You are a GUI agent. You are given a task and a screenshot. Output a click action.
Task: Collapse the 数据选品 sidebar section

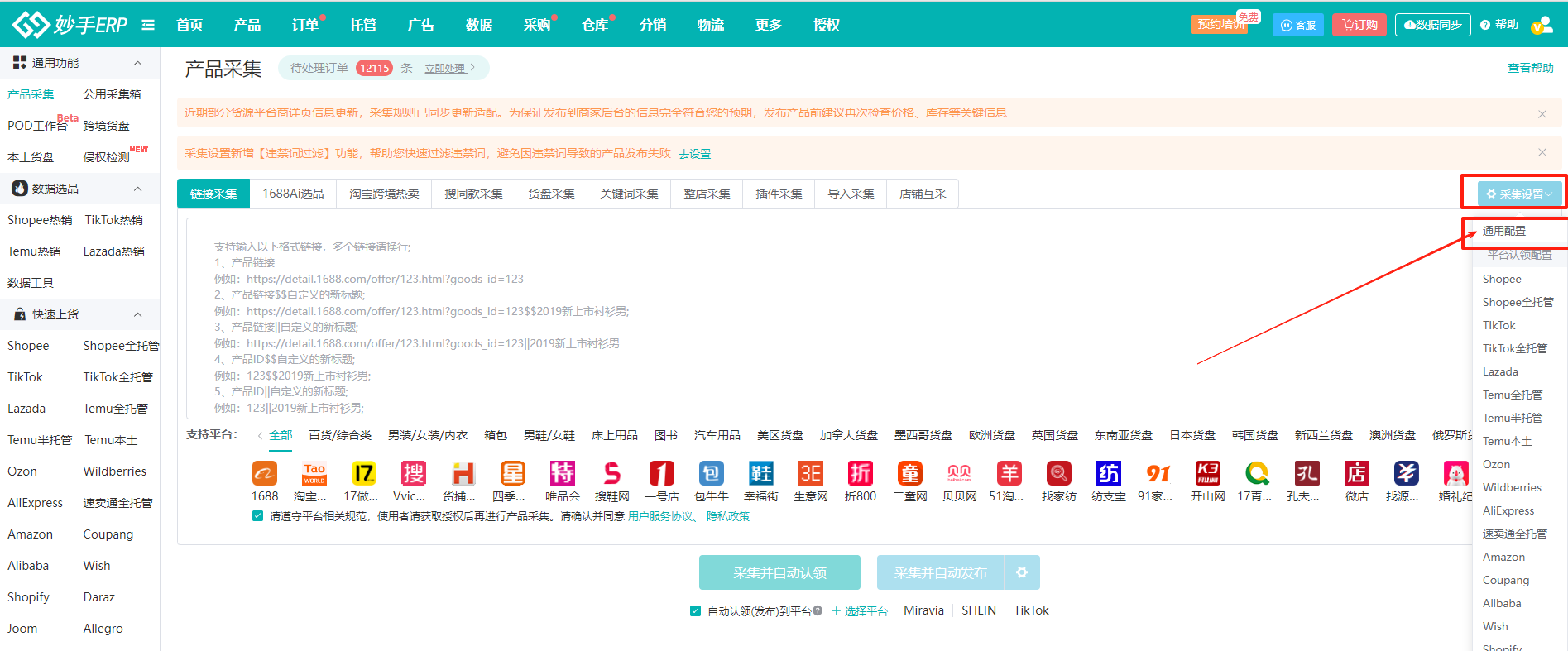(138, 189)
